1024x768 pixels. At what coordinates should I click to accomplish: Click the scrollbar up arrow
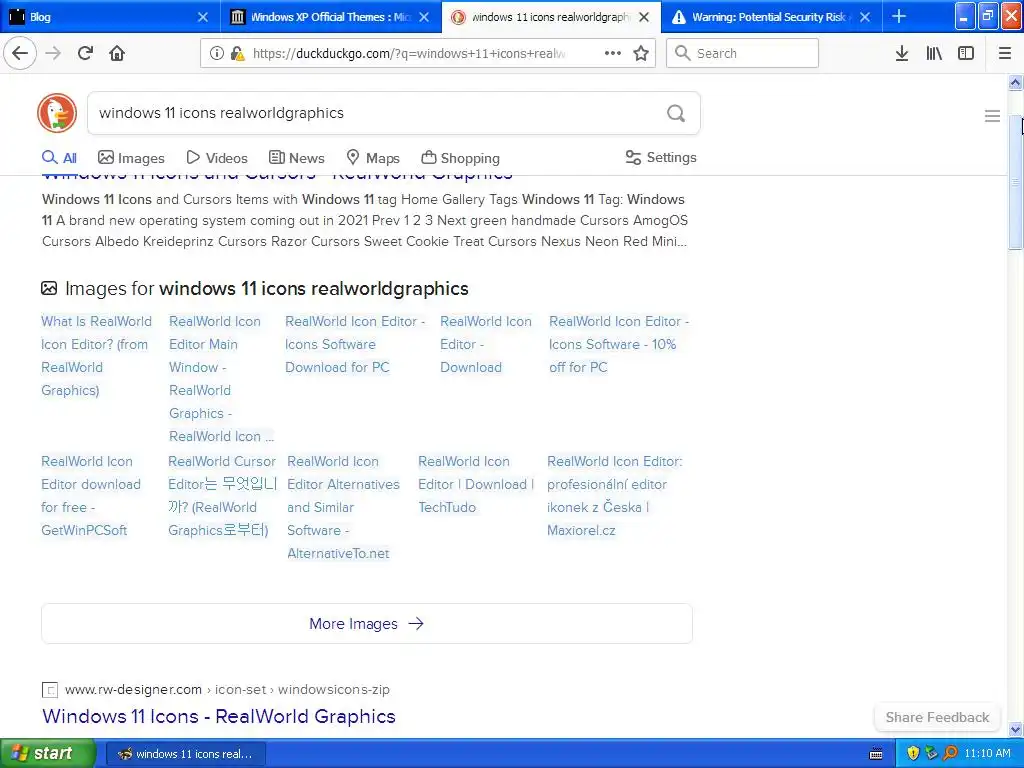tap(1015, 82)
